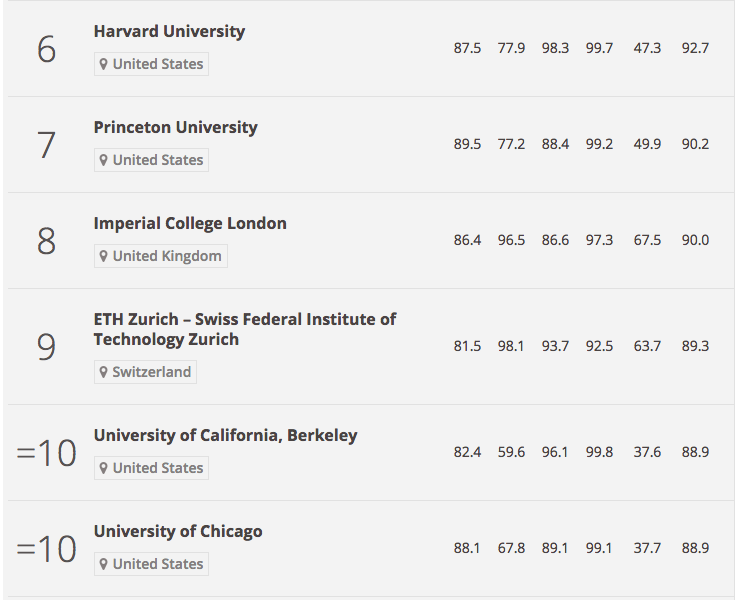Screen dimensions: 740x600
Task: Open the ETH Zurich university page
Action: (244, 330)
